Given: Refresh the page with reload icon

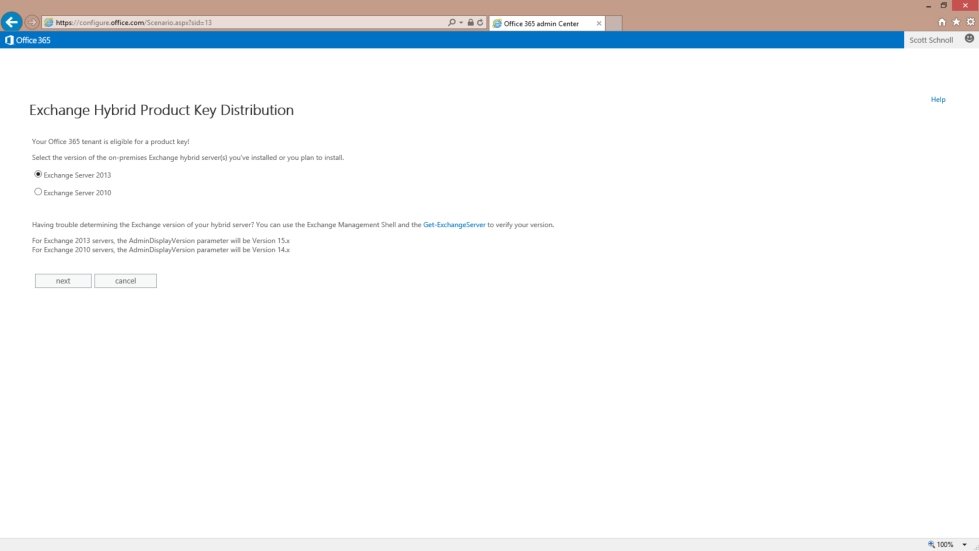Looking at the screenshot, I should click(480, 22).
